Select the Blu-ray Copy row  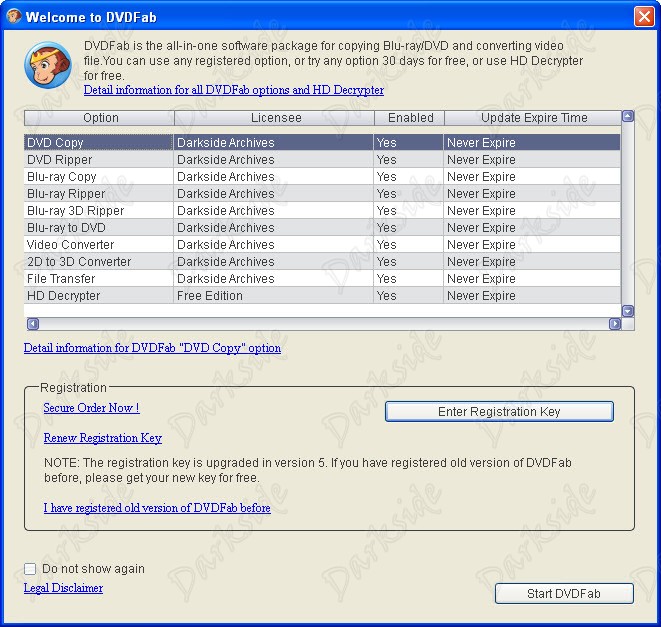coord(322,176)
